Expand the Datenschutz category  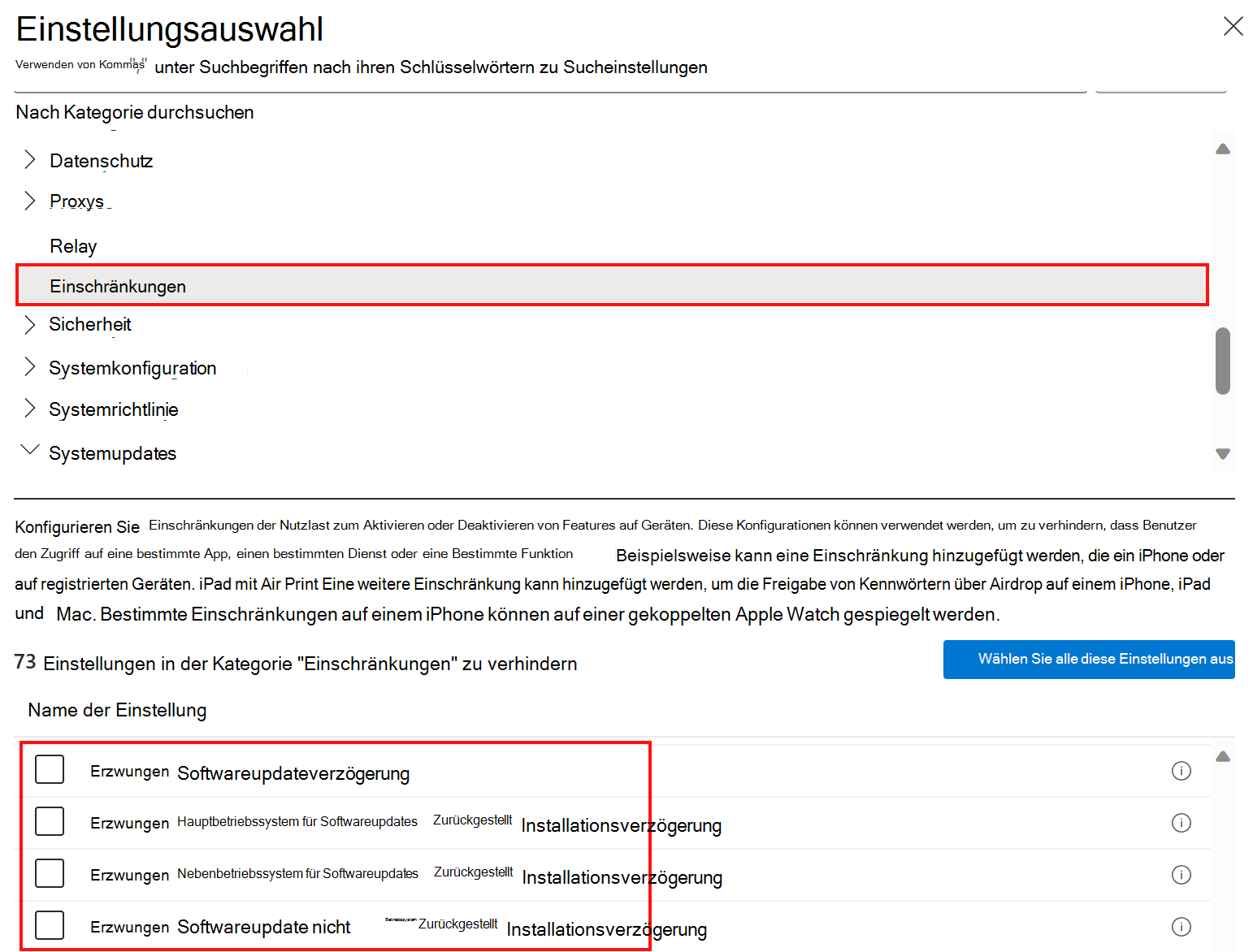click(30, 160)
